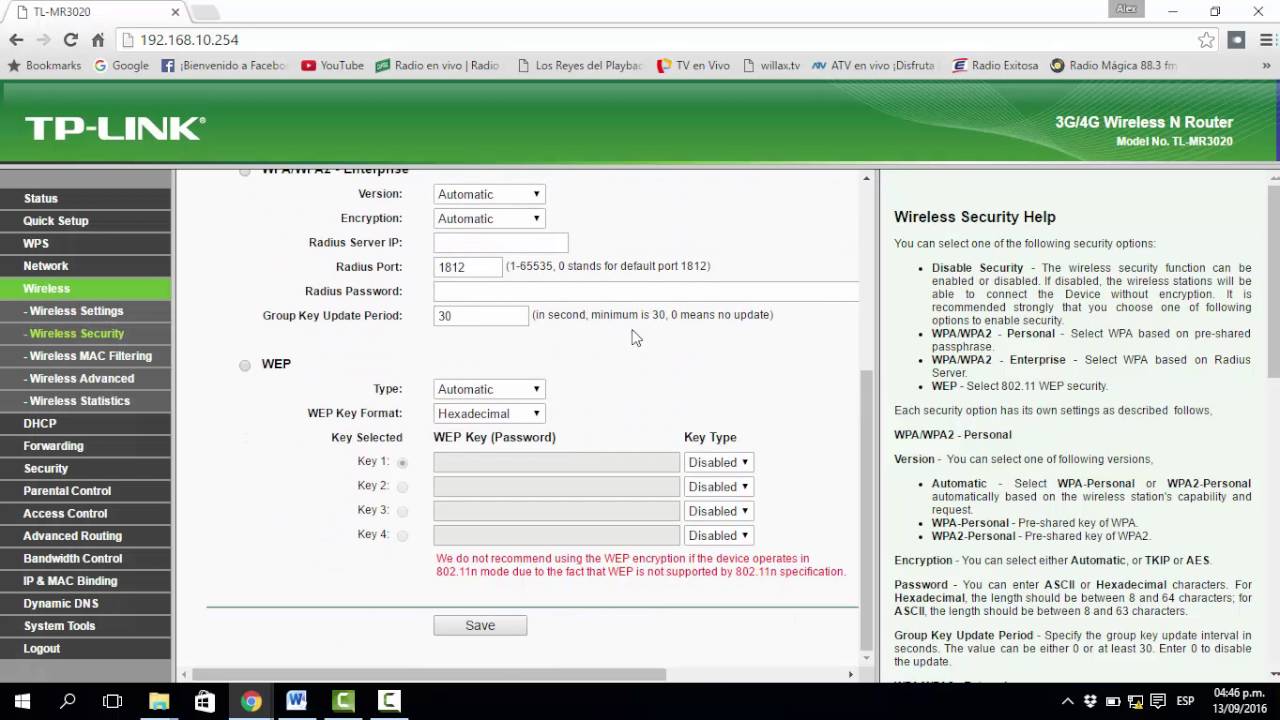Open the YouTube bookmark
This screenshot has width=1280, height=720.
click(333, 65)
